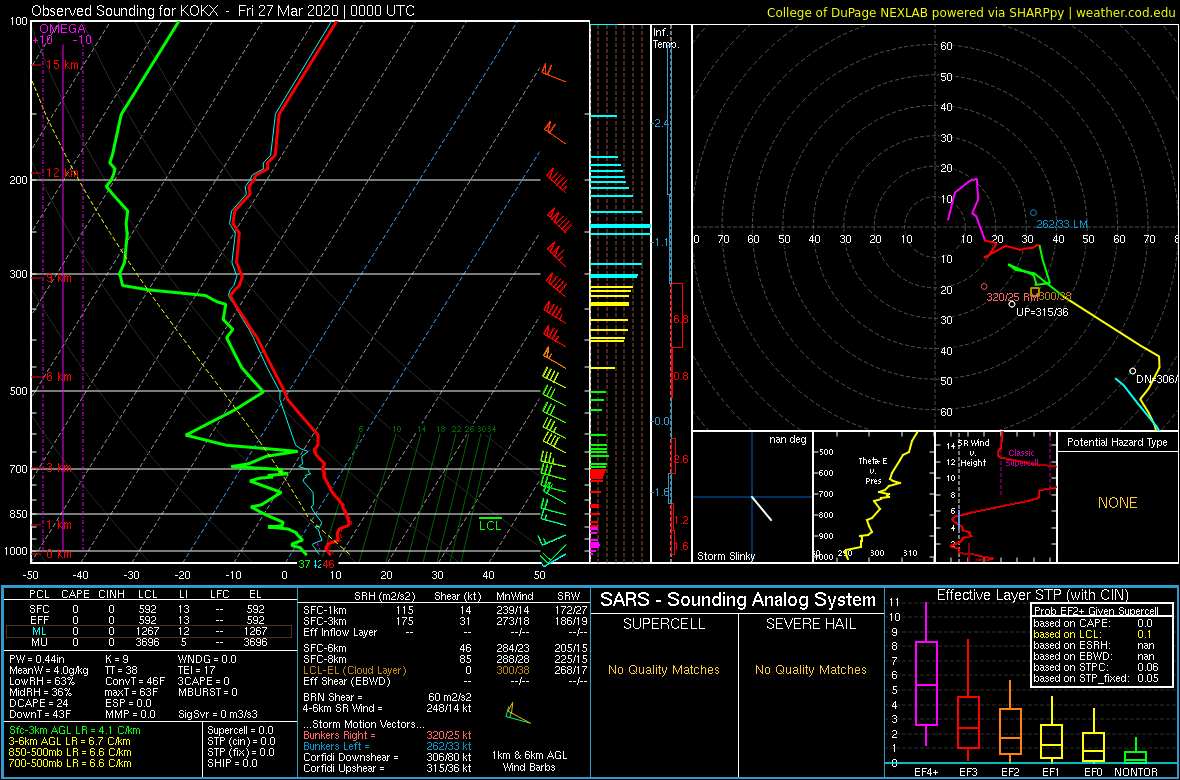This screenshot has width=1180, height=780.
Task: Click the 'PW = 0.44in' value
Action: (x=39, y=662)
